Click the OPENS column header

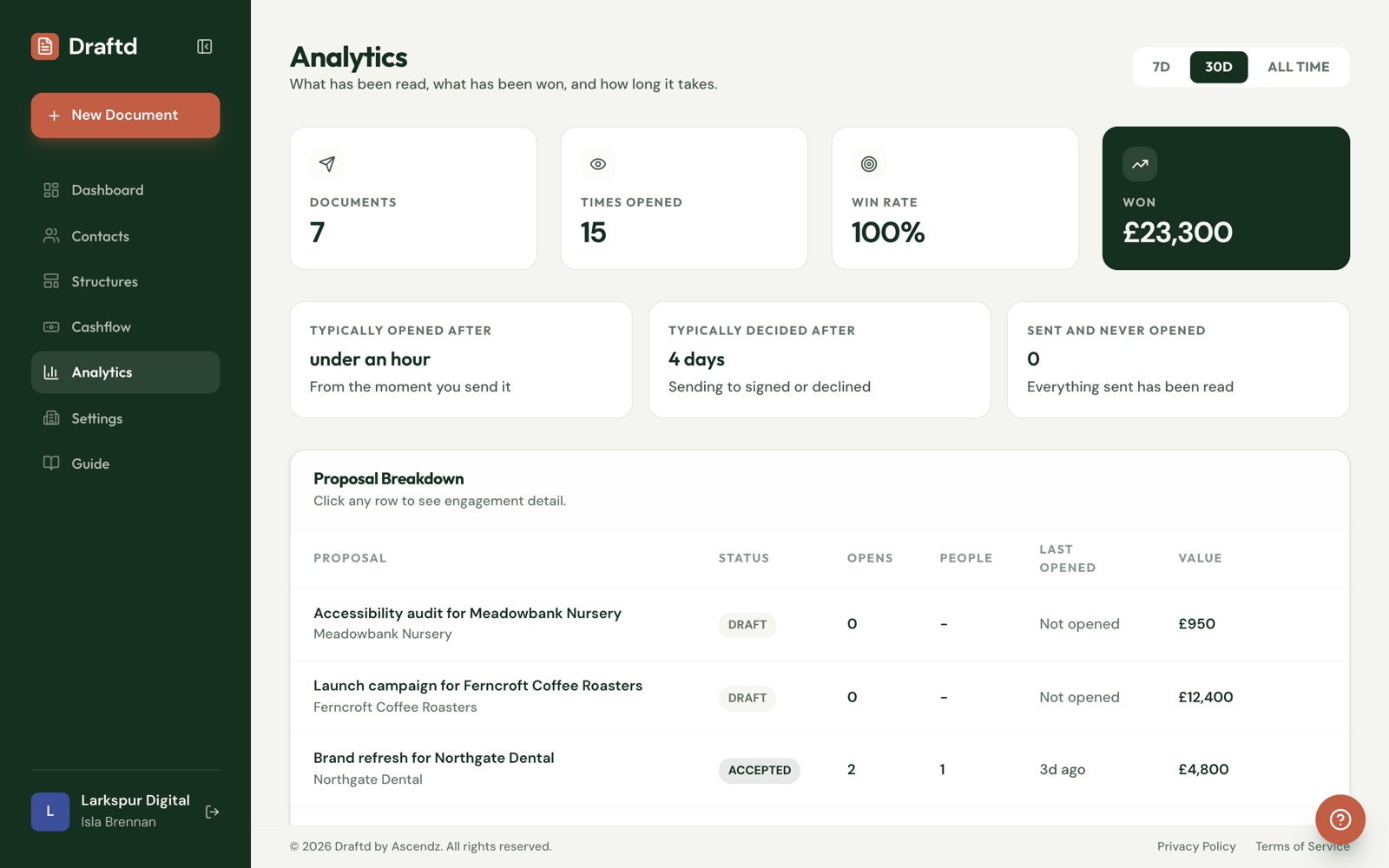click(x=870, y=558)
